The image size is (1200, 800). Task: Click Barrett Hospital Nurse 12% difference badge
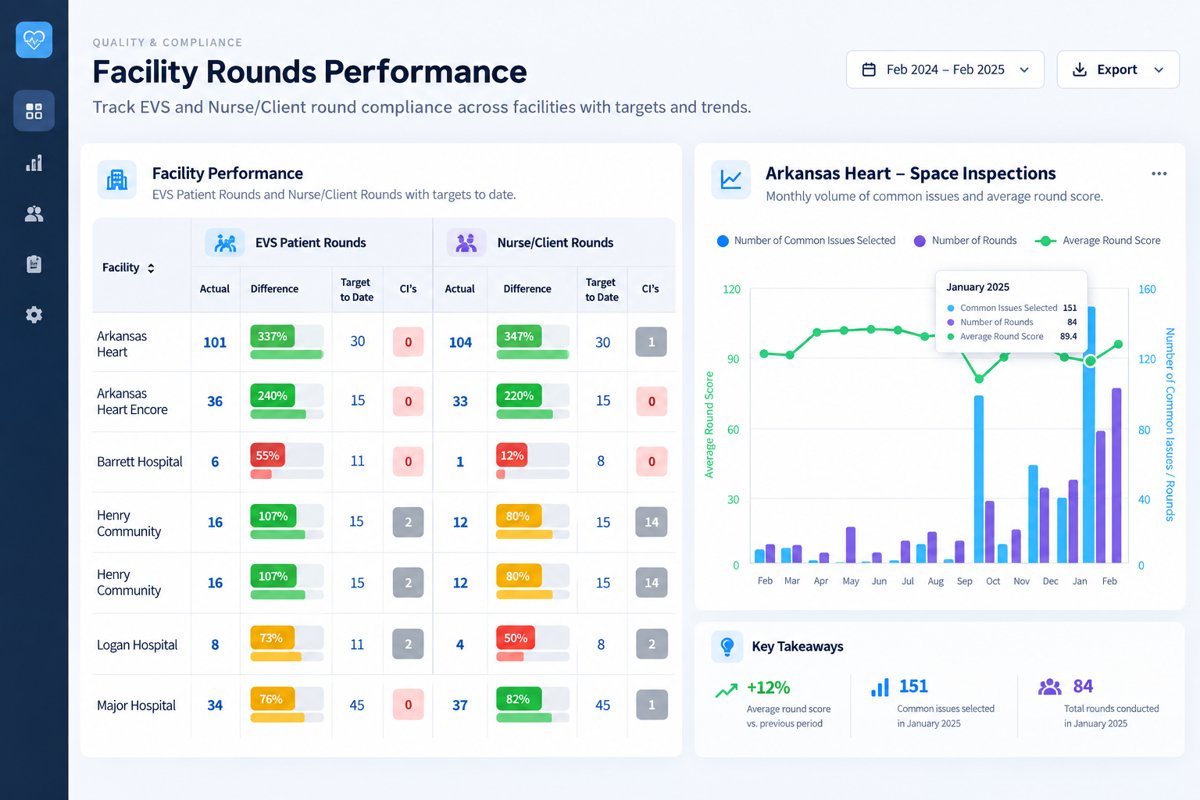pos(512,455)
